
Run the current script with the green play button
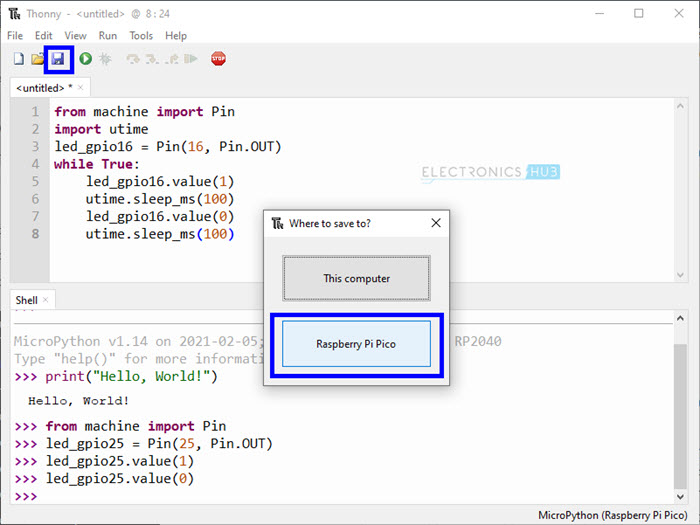point(86,59)
